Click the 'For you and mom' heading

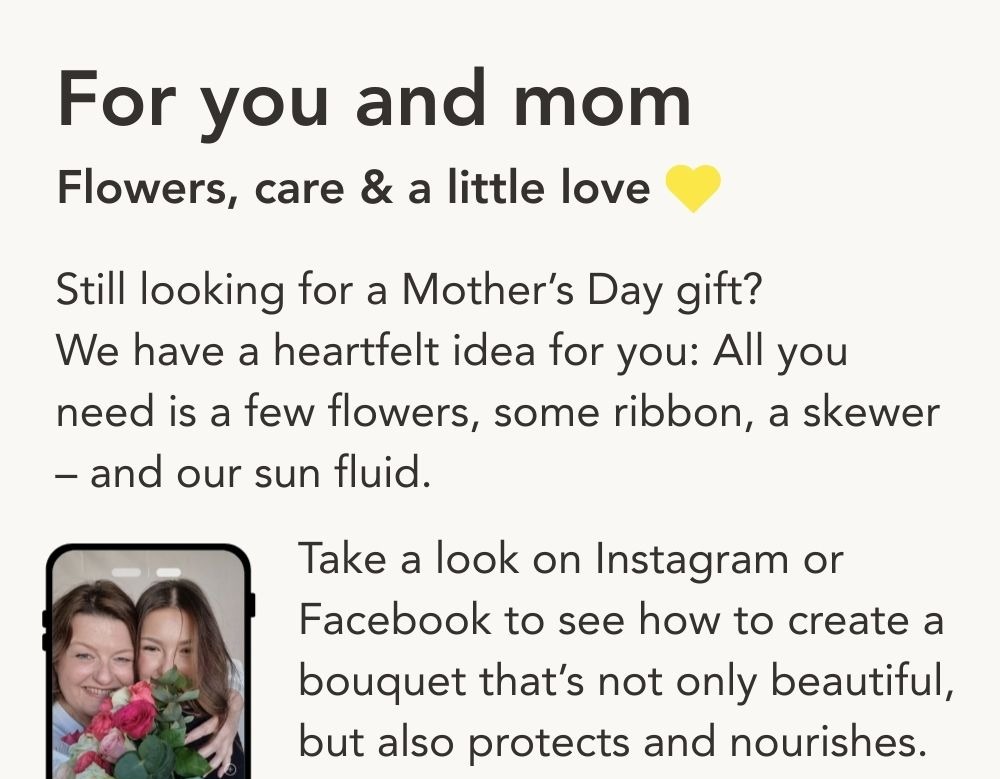pos(374,102)
